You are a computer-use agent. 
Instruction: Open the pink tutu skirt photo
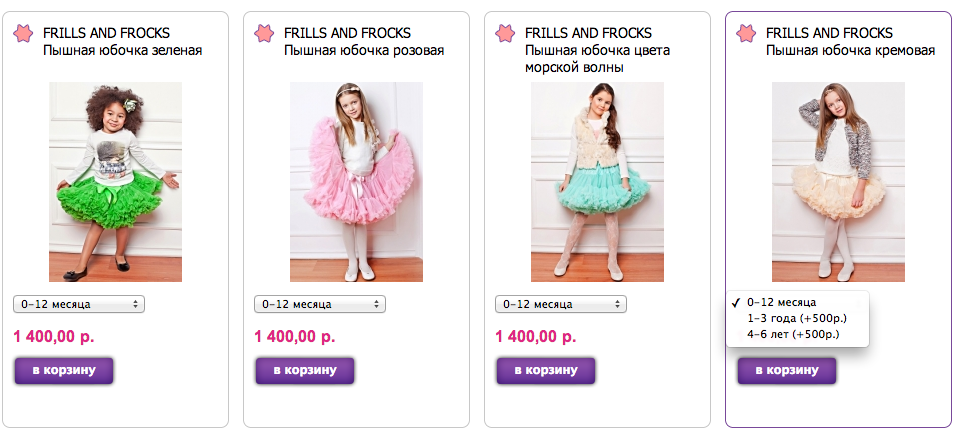click(x=356, y=182)
